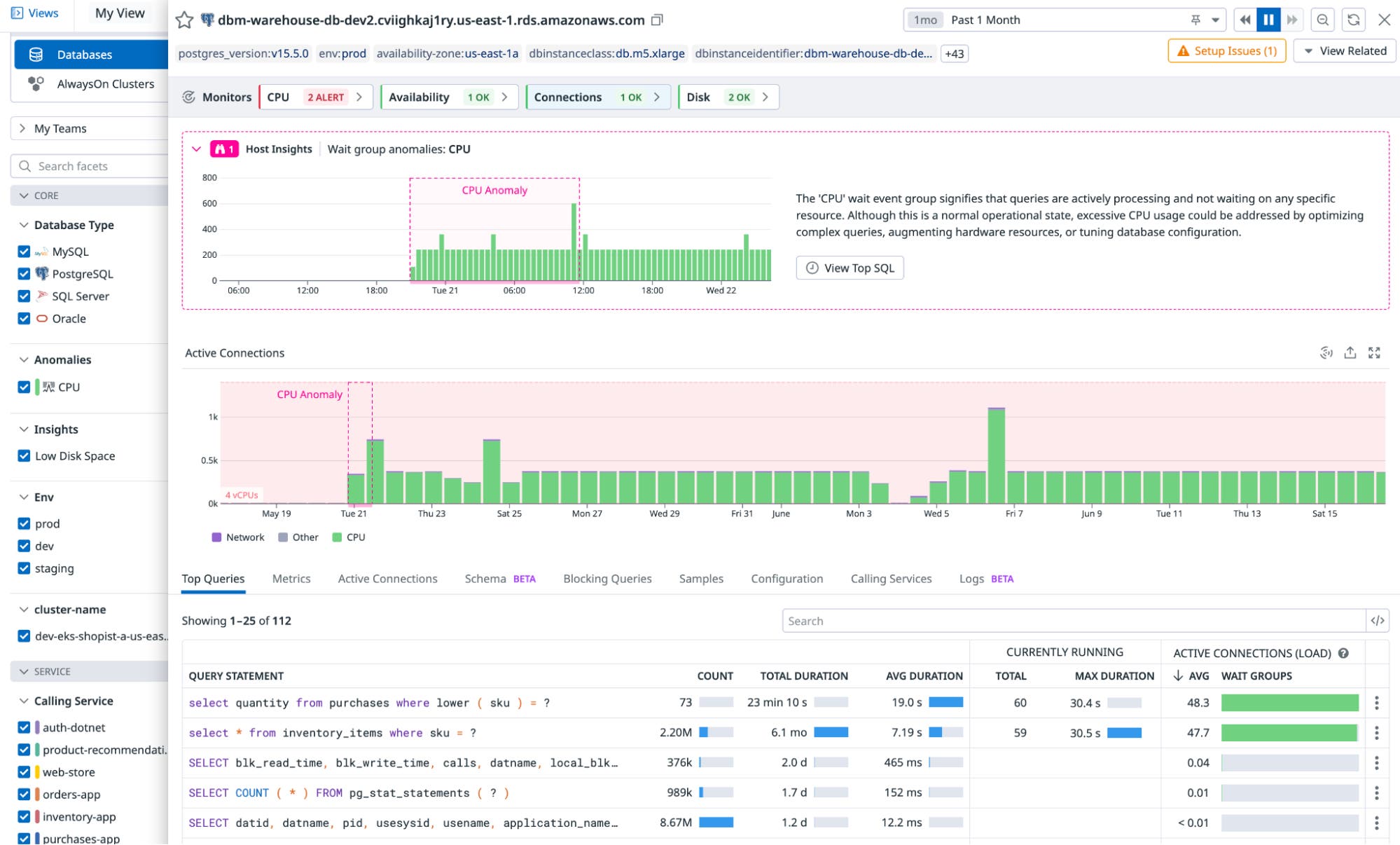This screenshot has height=845, width=1400.
Task: Disable the Low Disk Space insight filter
Action: pos(25,456)
